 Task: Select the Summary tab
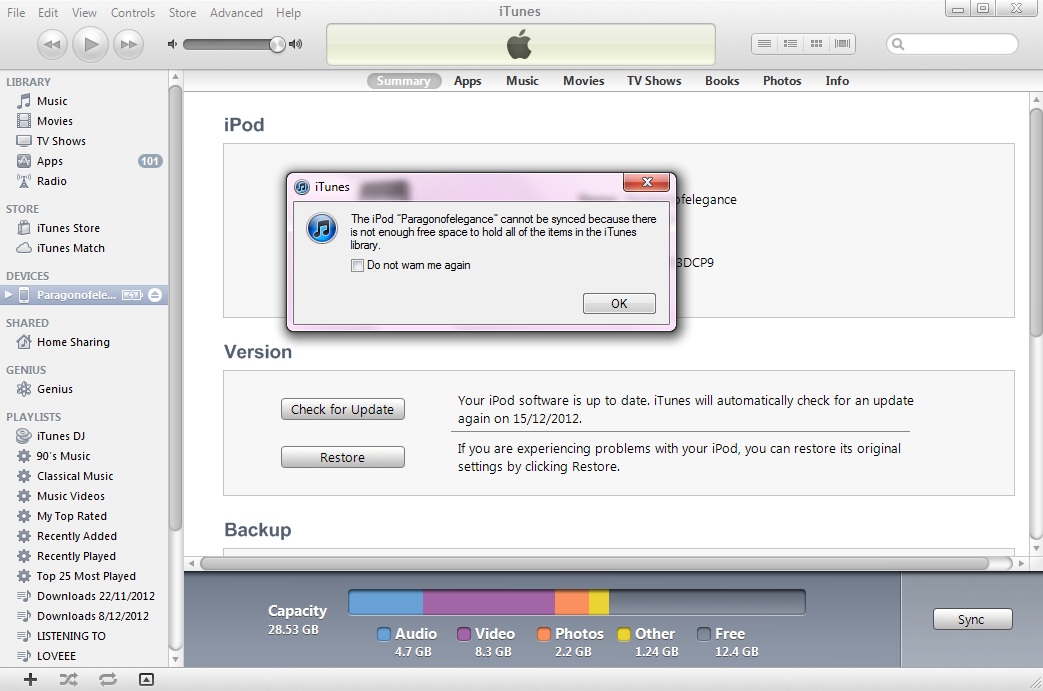[404, 80]
